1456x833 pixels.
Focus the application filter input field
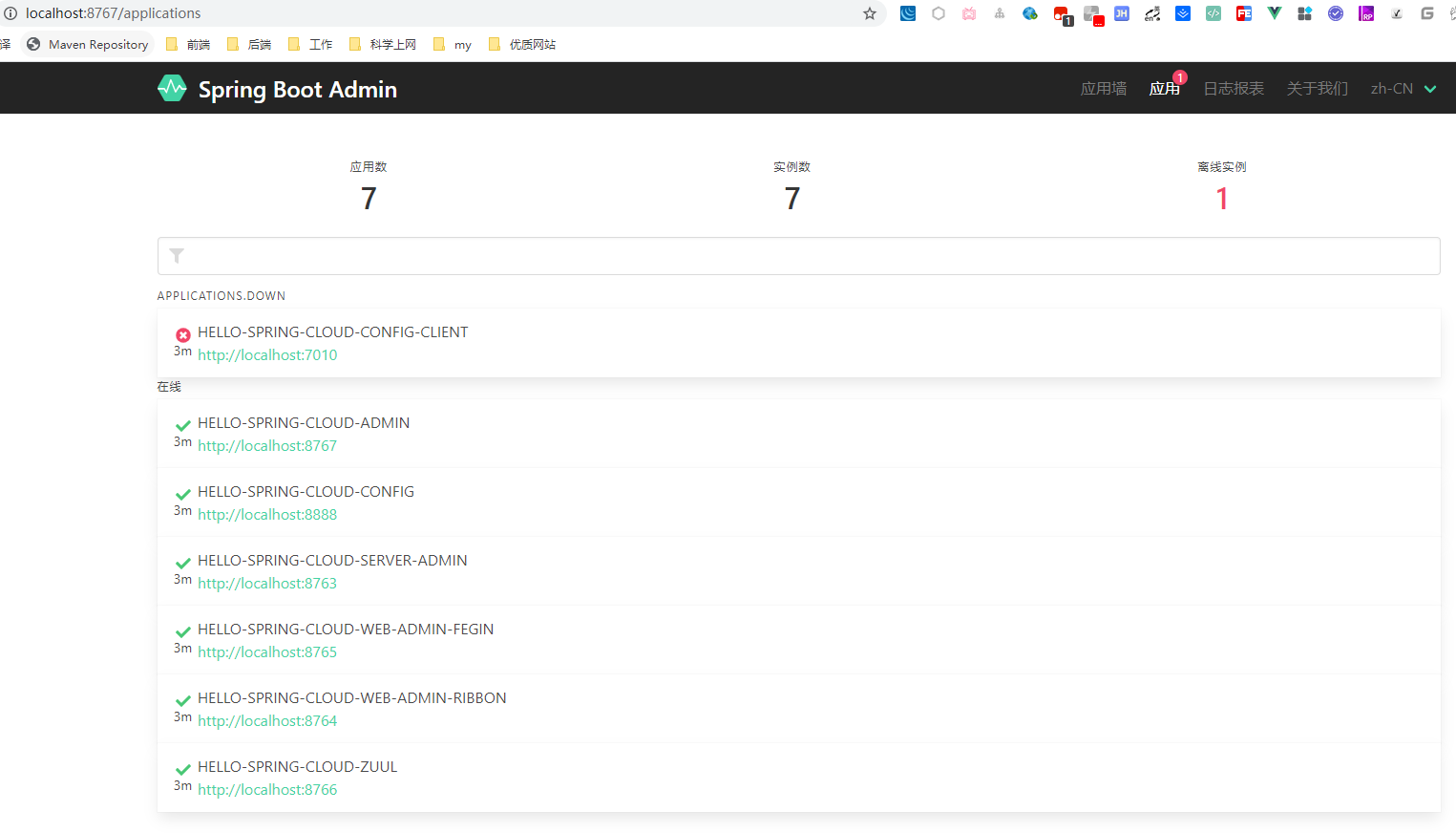798,256
